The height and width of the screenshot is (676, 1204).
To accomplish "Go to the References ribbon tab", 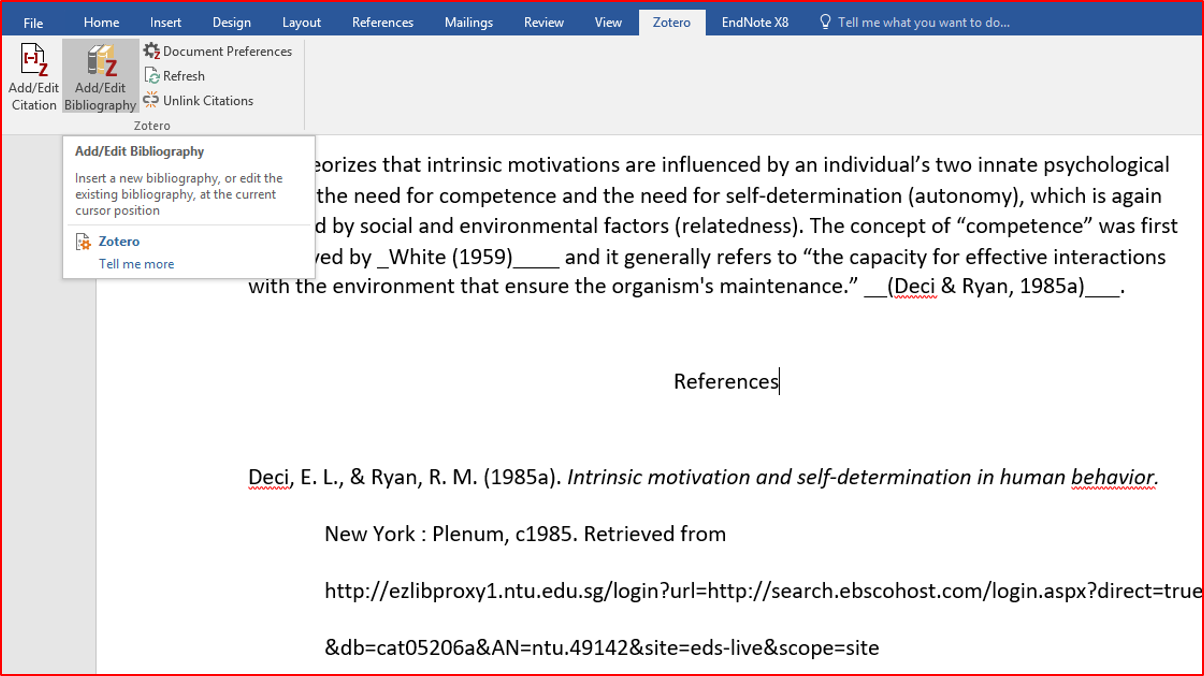I will click(382, 22).
